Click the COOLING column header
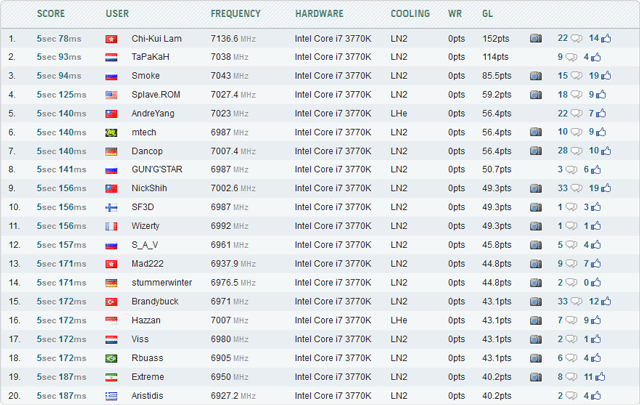Screen dimensions: 640x405 tap(409, 14)
